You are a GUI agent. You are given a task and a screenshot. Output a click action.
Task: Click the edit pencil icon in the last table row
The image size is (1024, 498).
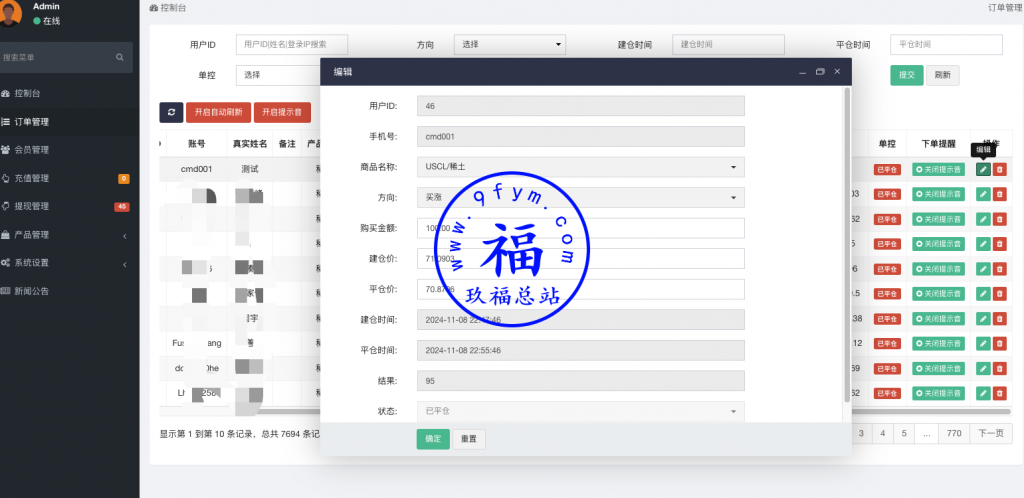pos(983,393)
